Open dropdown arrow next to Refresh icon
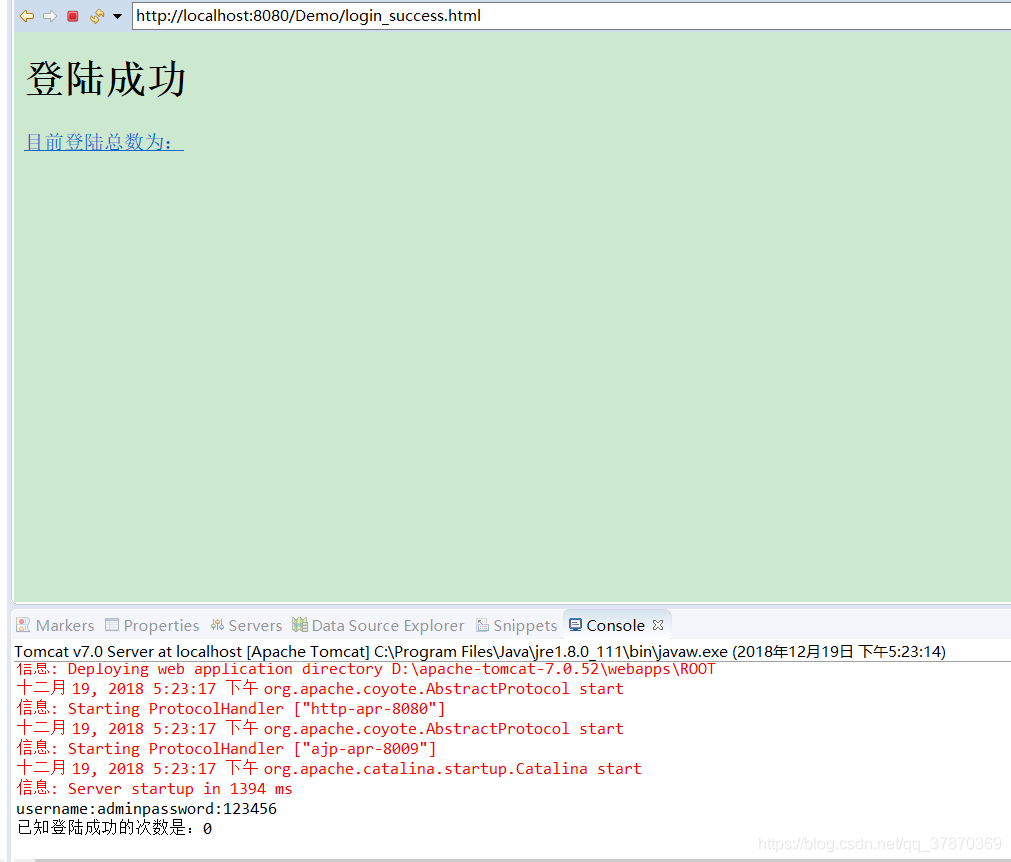The height and width of the screenshot is (862, 1011). click(x=117, y=16)
